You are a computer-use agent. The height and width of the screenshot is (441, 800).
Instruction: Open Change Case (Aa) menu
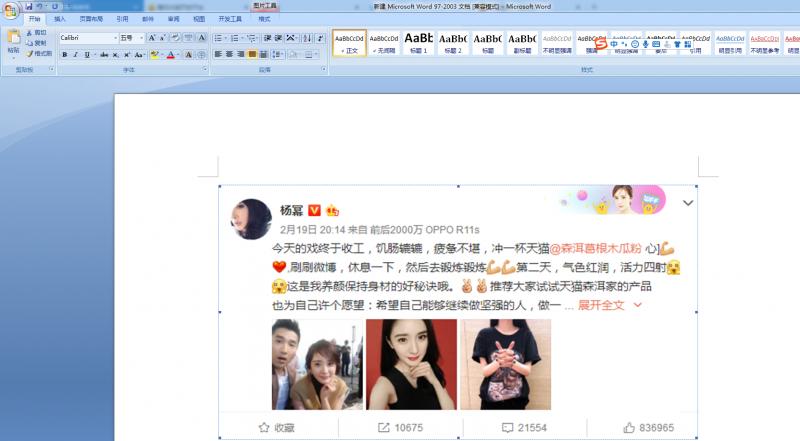click(139, 55)
